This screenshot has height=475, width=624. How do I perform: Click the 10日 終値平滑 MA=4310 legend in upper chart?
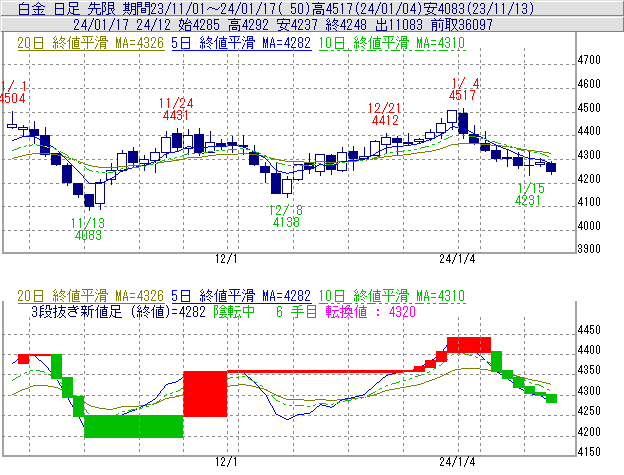(x=392, y=43)
